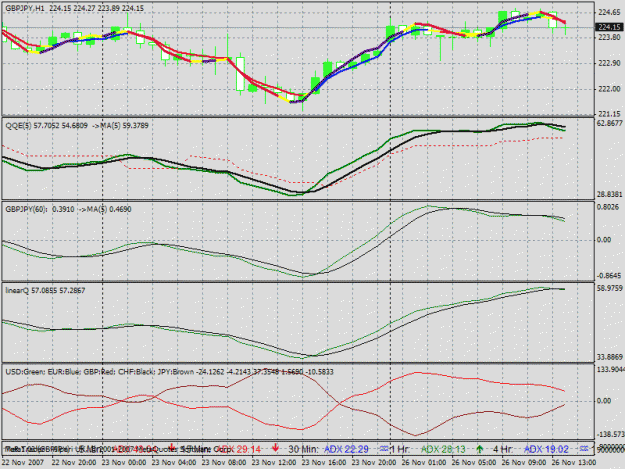The image size is (625, 469).
Task: Click the 4 Hr timeframe label
Action: pyautogui.click(x=503, y=449)
